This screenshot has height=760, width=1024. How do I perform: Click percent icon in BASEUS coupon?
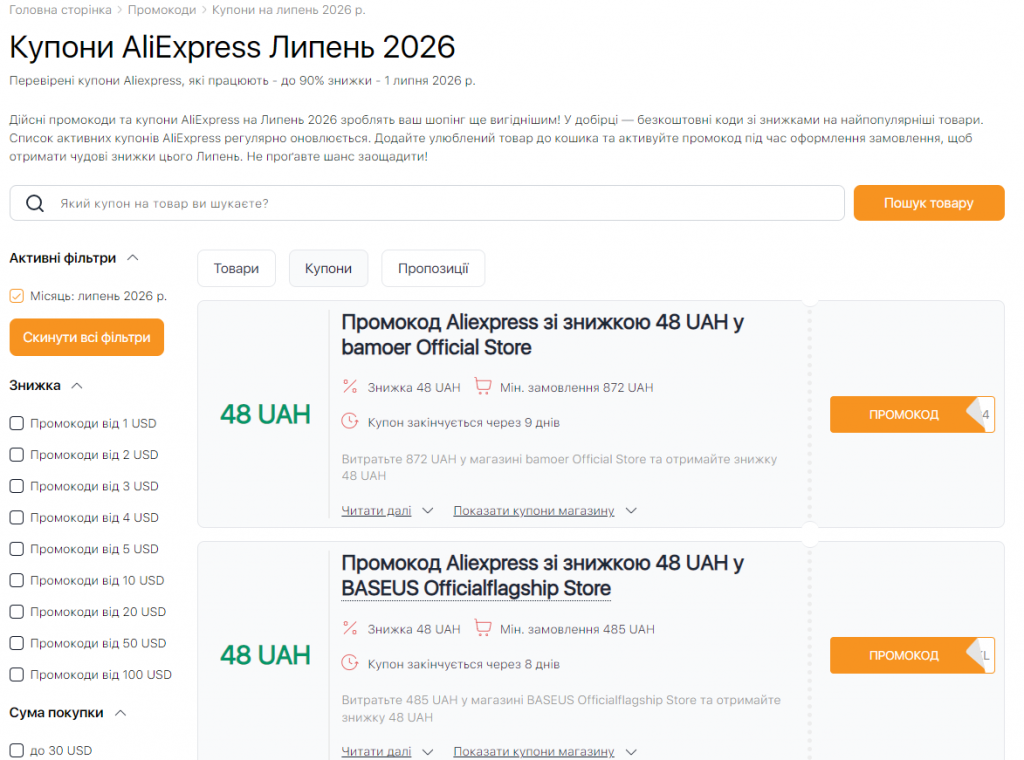pyautogui.click(x=350, y=628)
